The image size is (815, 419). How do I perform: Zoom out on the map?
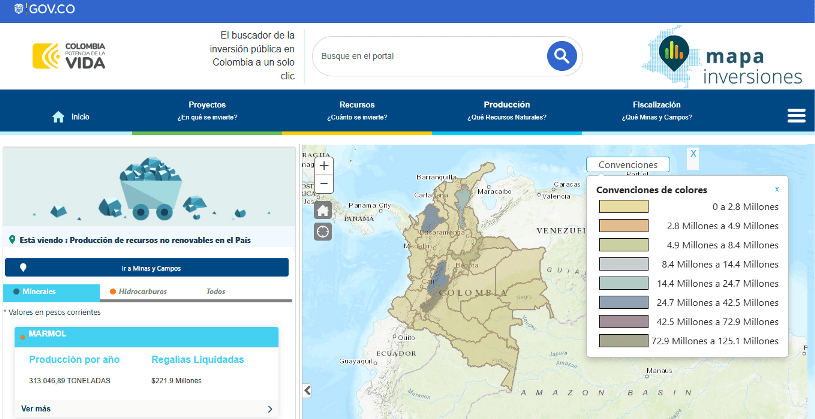323,184
